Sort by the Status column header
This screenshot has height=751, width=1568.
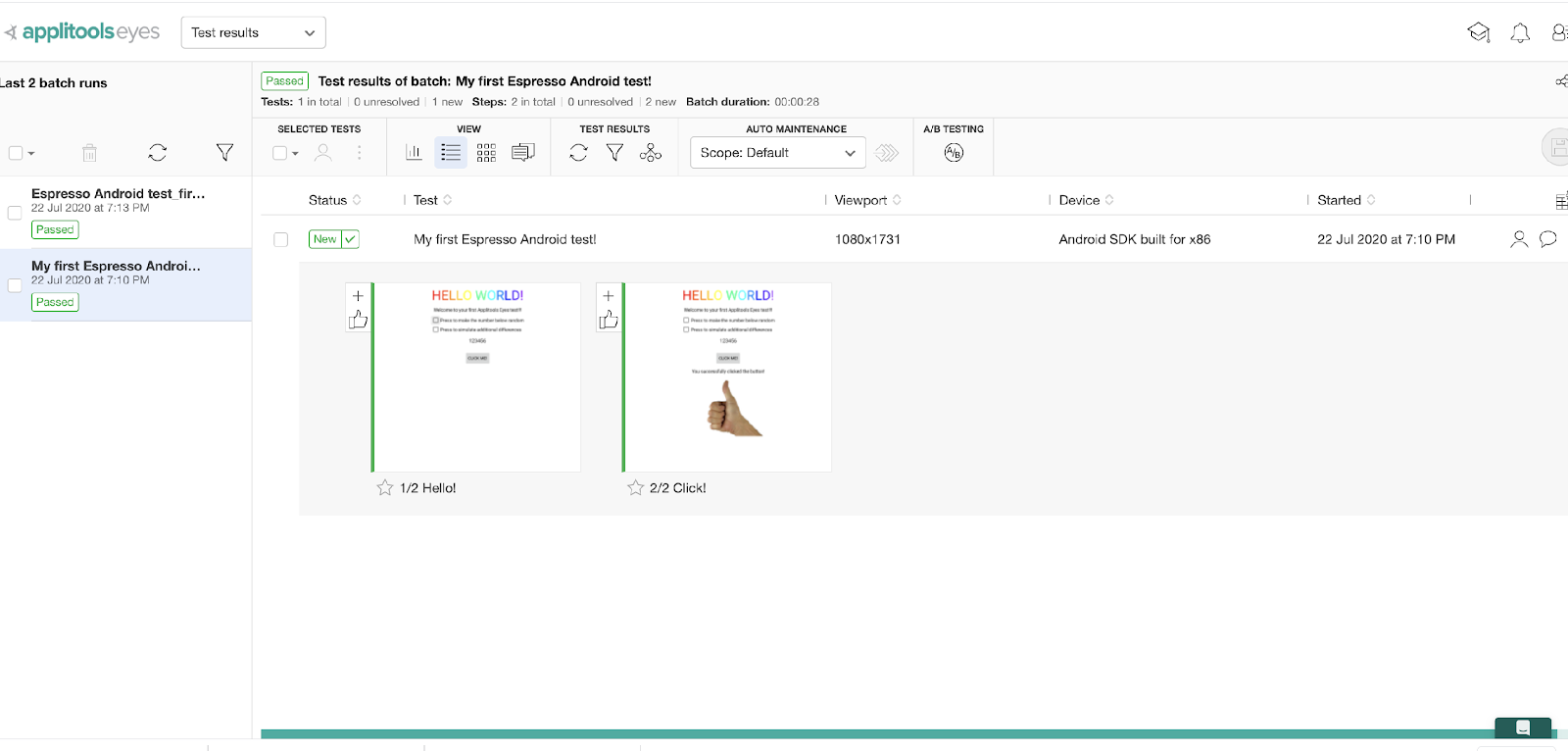[328, 200]
